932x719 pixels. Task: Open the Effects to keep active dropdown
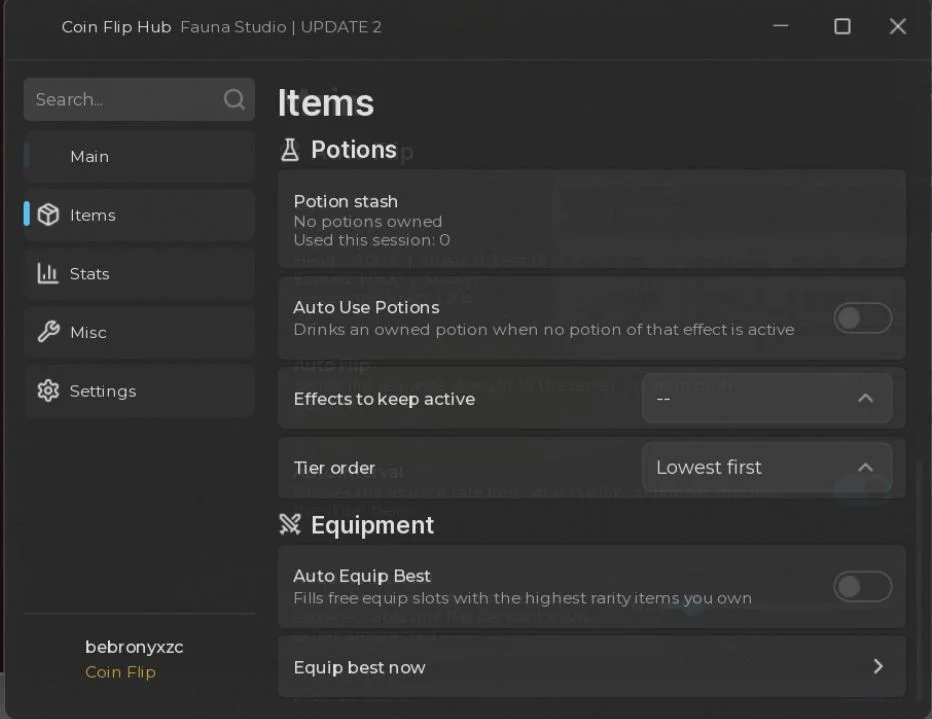tap(767, 398)
